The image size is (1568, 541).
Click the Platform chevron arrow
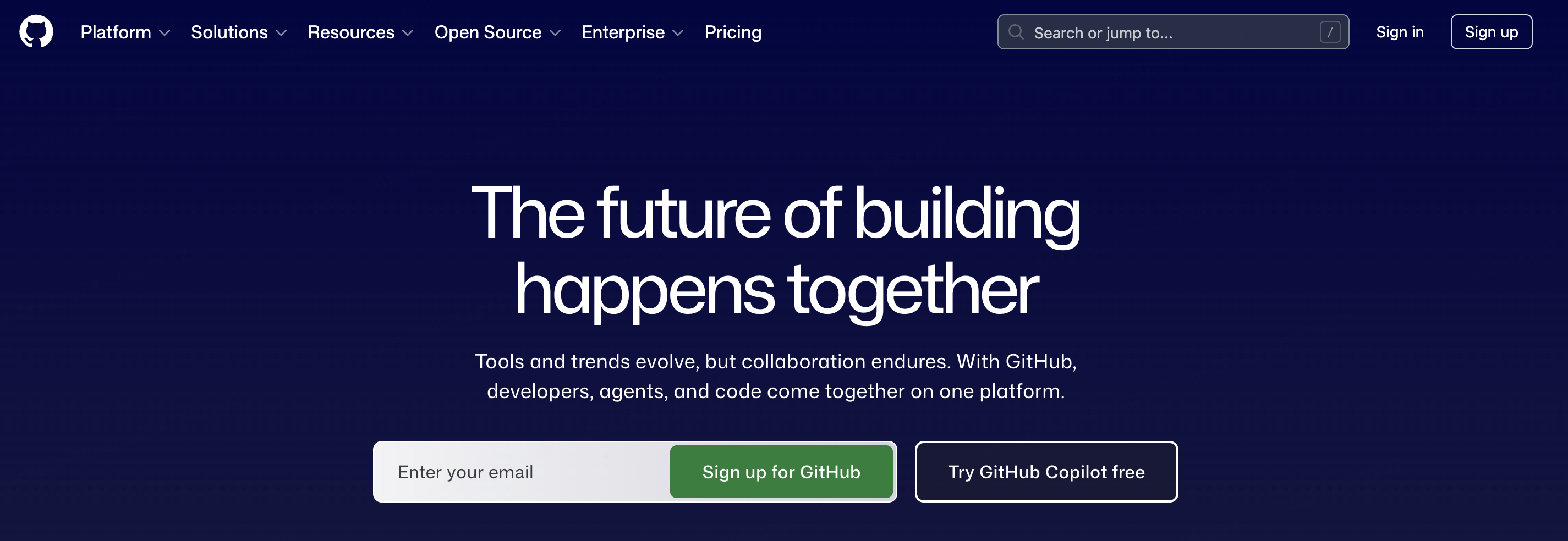[164, 34]
